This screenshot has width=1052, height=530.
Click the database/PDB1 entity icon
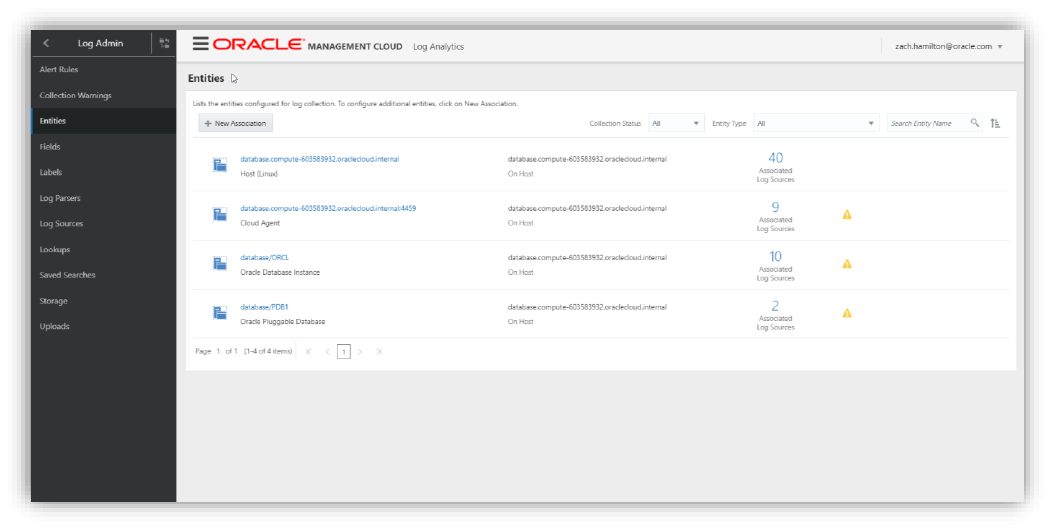point(219,313)
